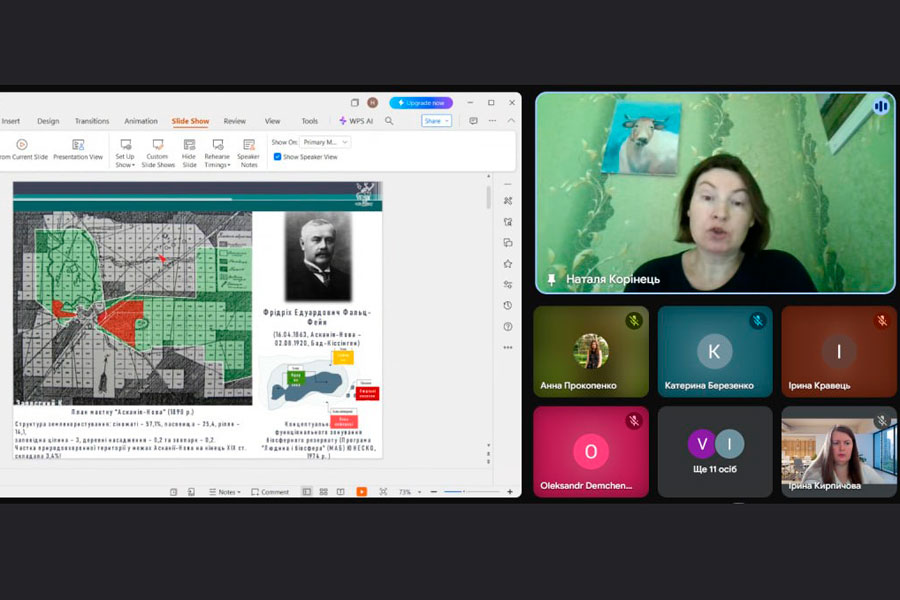The image size is (900, 600).
Task: Select the Ірина Кирпичова video tile
Action: coord(839,452)
